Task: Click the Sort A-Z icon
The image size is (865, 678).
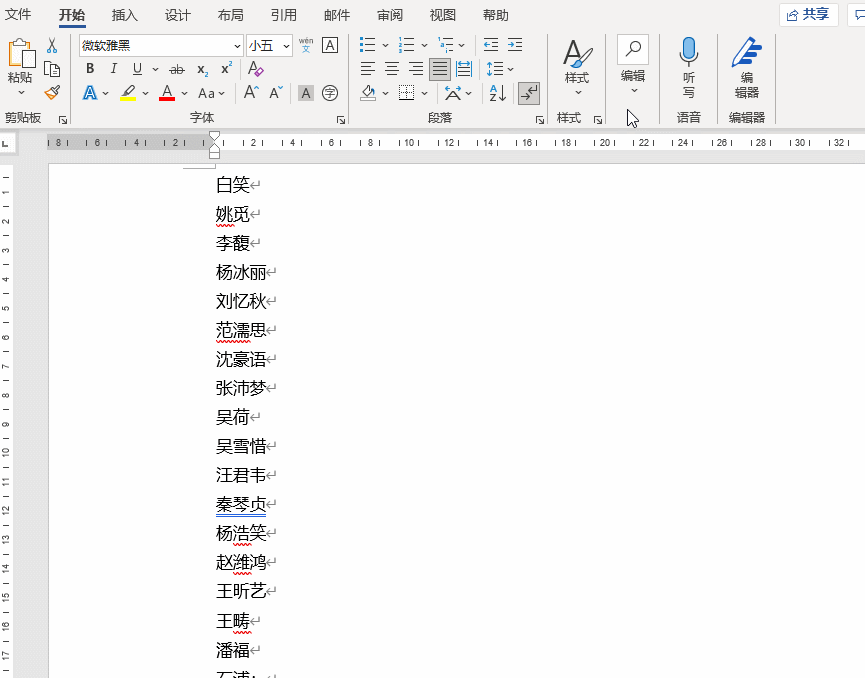Action: click(x=497, y=93)
